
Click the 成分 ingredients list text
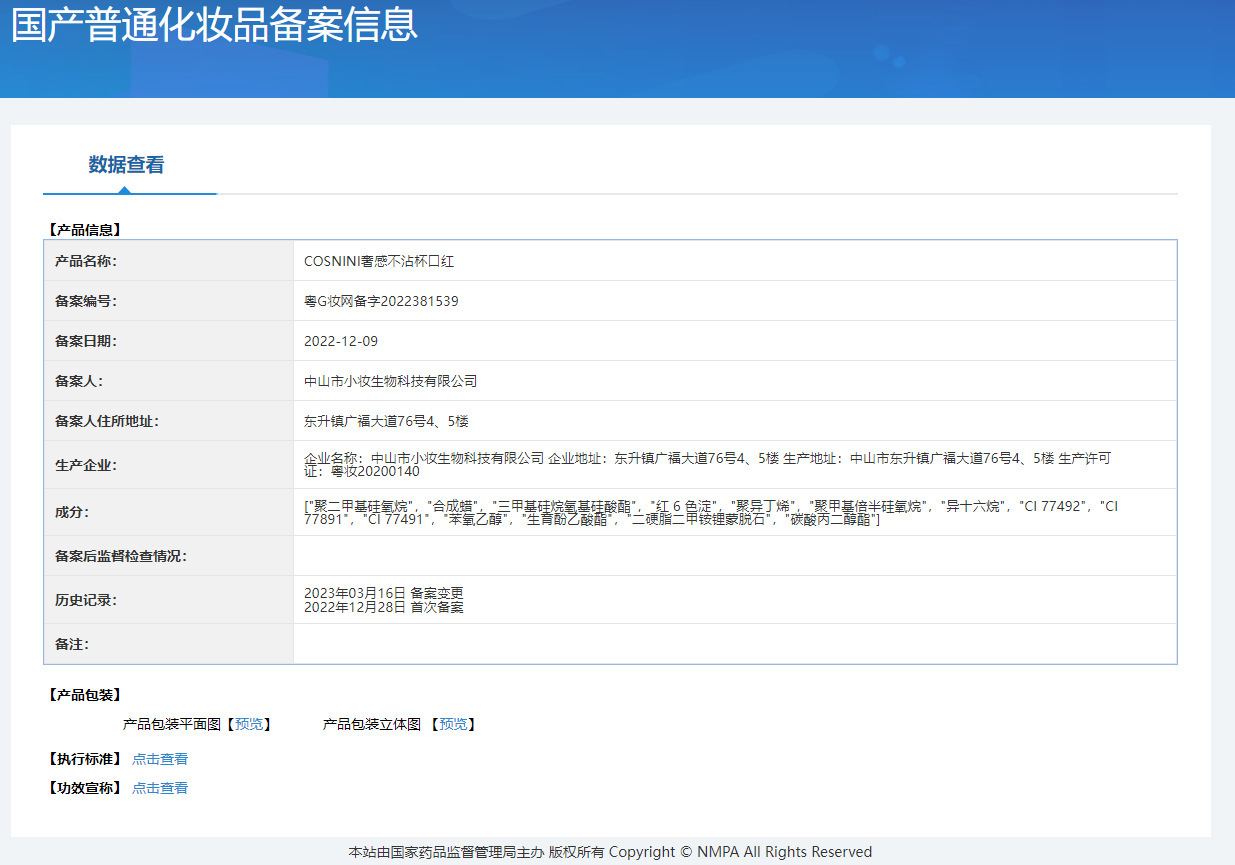[711, 513]
